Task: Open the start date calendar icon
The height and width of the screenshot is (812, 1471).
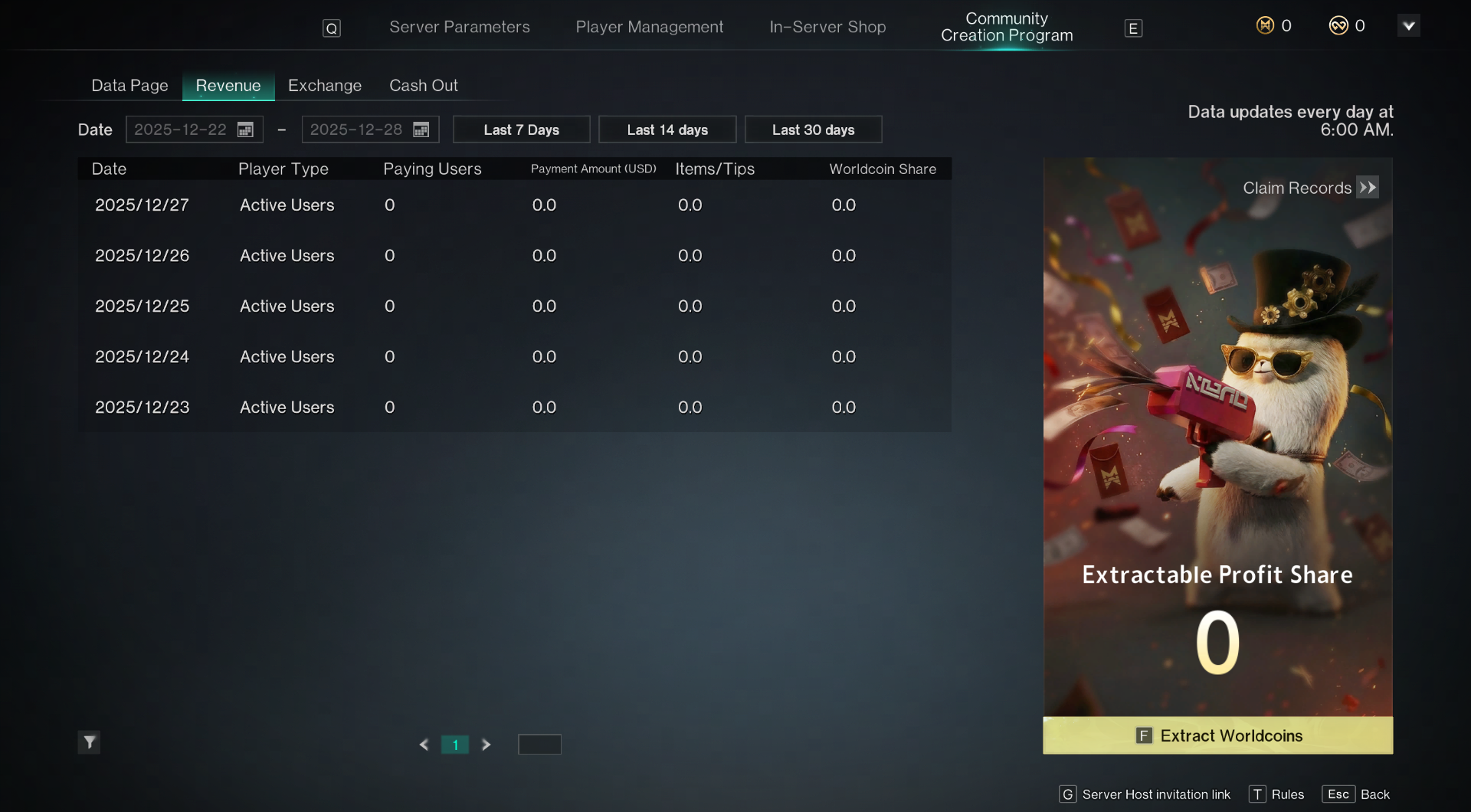Action: pyautogui.click(x=245, y=129)
